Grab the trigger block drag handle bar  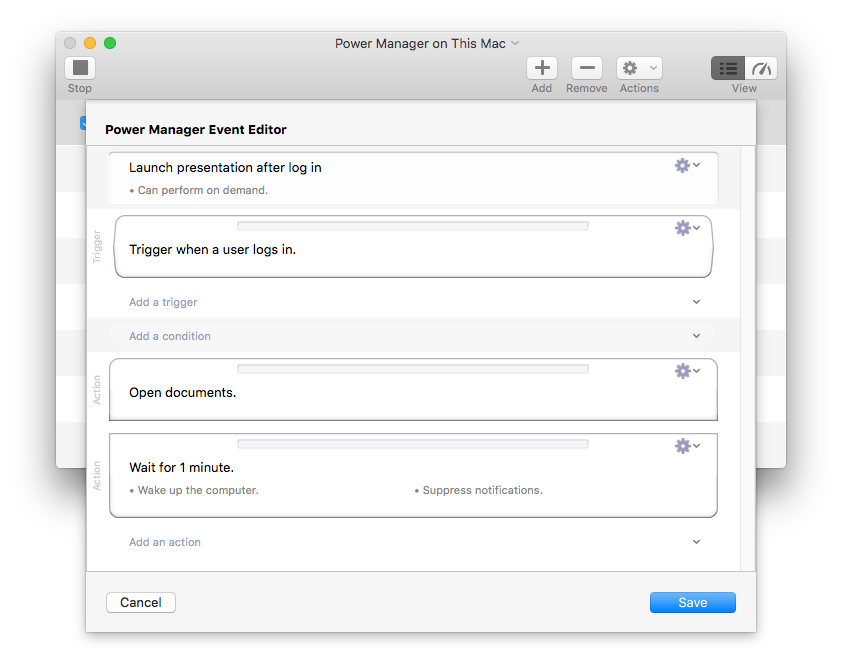click(x=413, y=226)
